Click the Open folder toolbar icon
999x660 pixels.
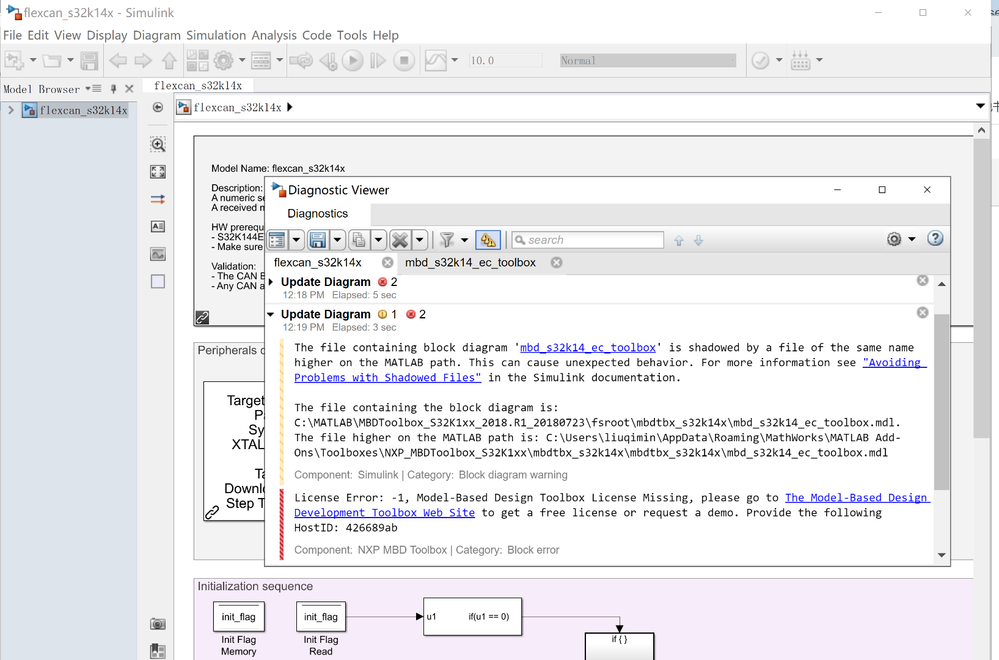[x=52, y=61]
